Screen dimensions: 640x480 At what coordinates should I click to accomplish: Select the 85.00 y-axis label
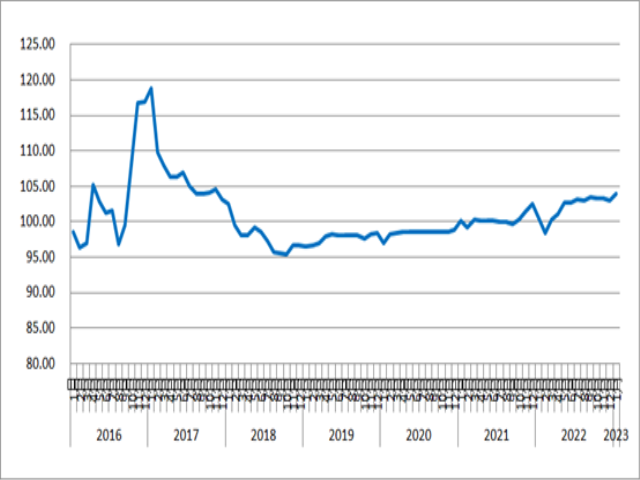click(x=40, y=328)
